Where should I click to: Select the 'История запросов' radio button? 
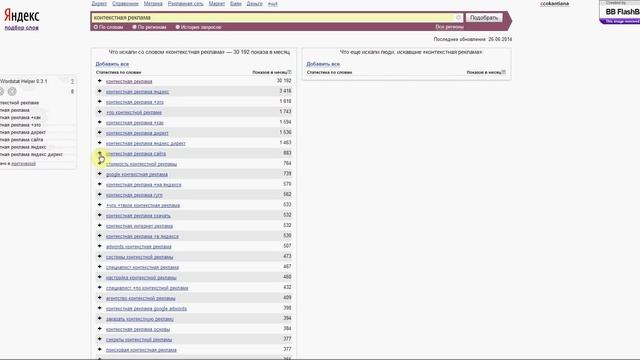178,27
